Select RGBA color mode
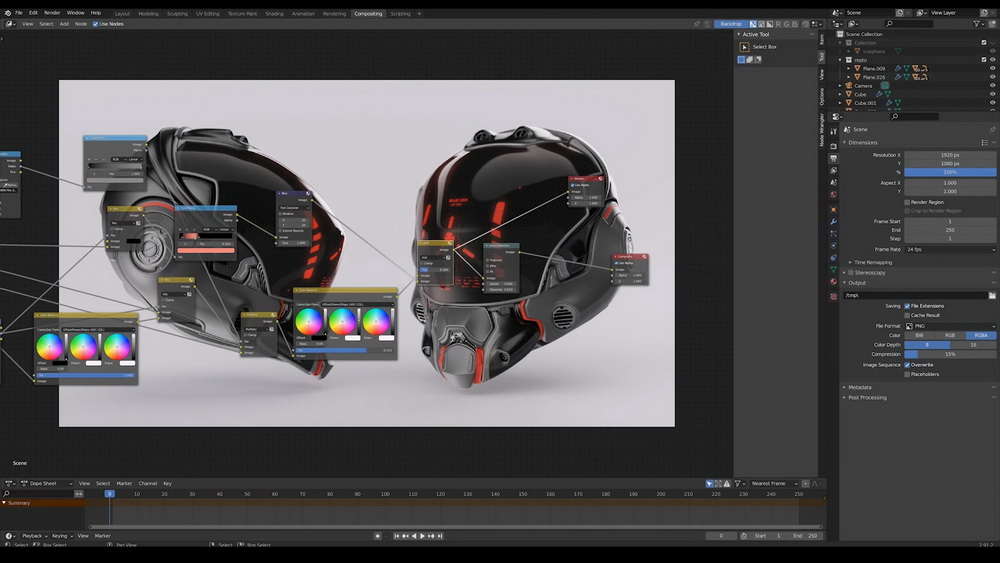The height and width of the screenshot is (563, 1000). [x=981, y=335]
